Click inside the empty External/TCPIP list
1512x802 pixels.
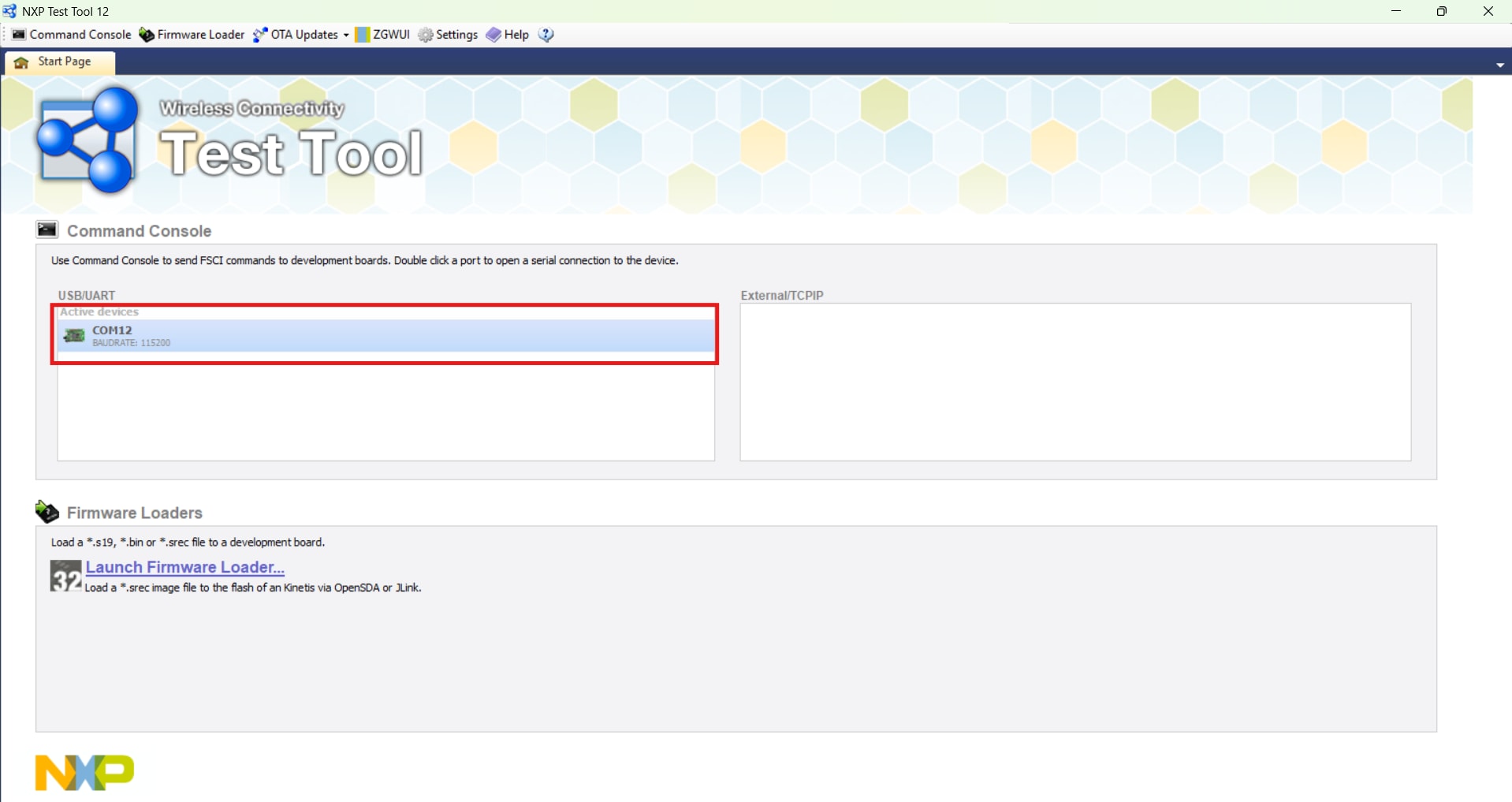coord(1074,382)
